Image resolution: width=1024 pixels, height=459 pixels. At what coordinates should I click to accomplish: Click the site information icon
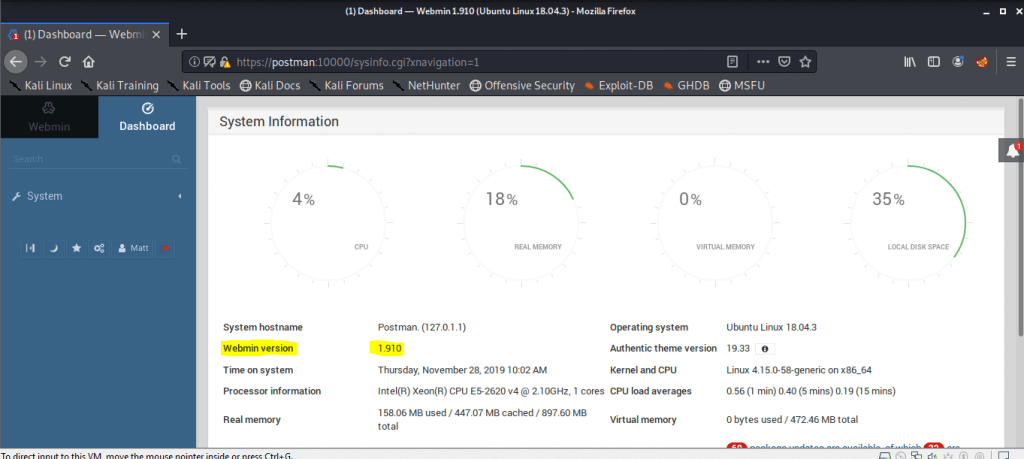tap(194, 62)
